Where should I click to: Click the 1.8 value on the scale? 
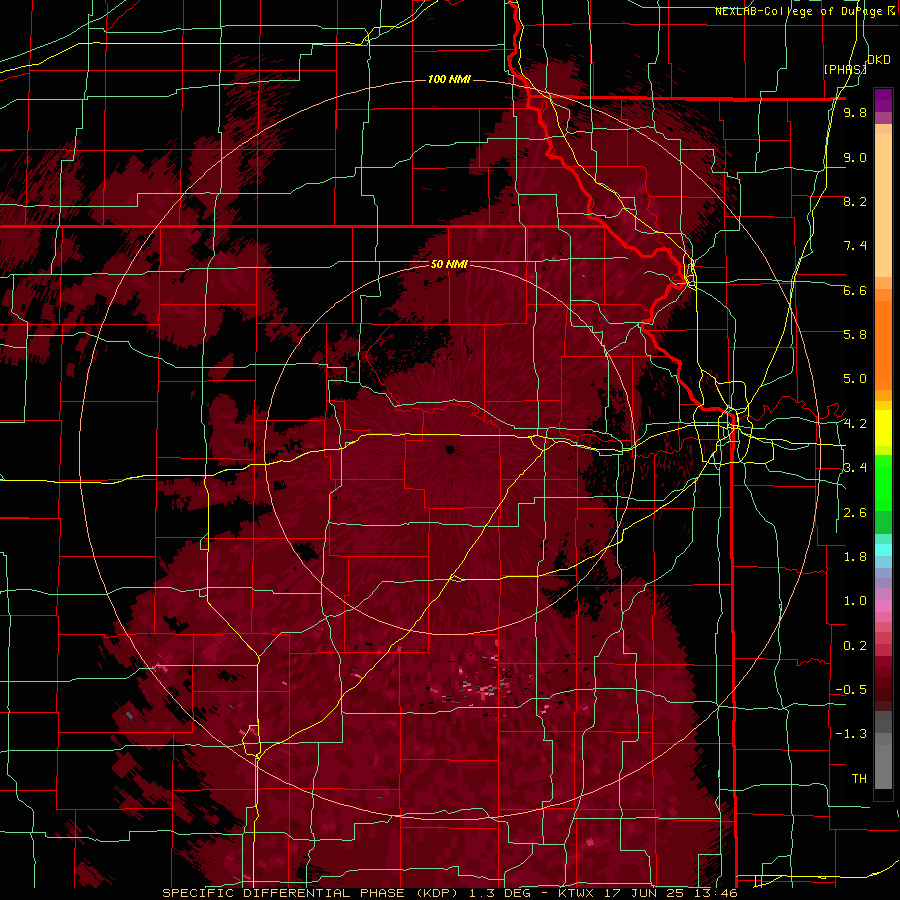tap(855, 557)
